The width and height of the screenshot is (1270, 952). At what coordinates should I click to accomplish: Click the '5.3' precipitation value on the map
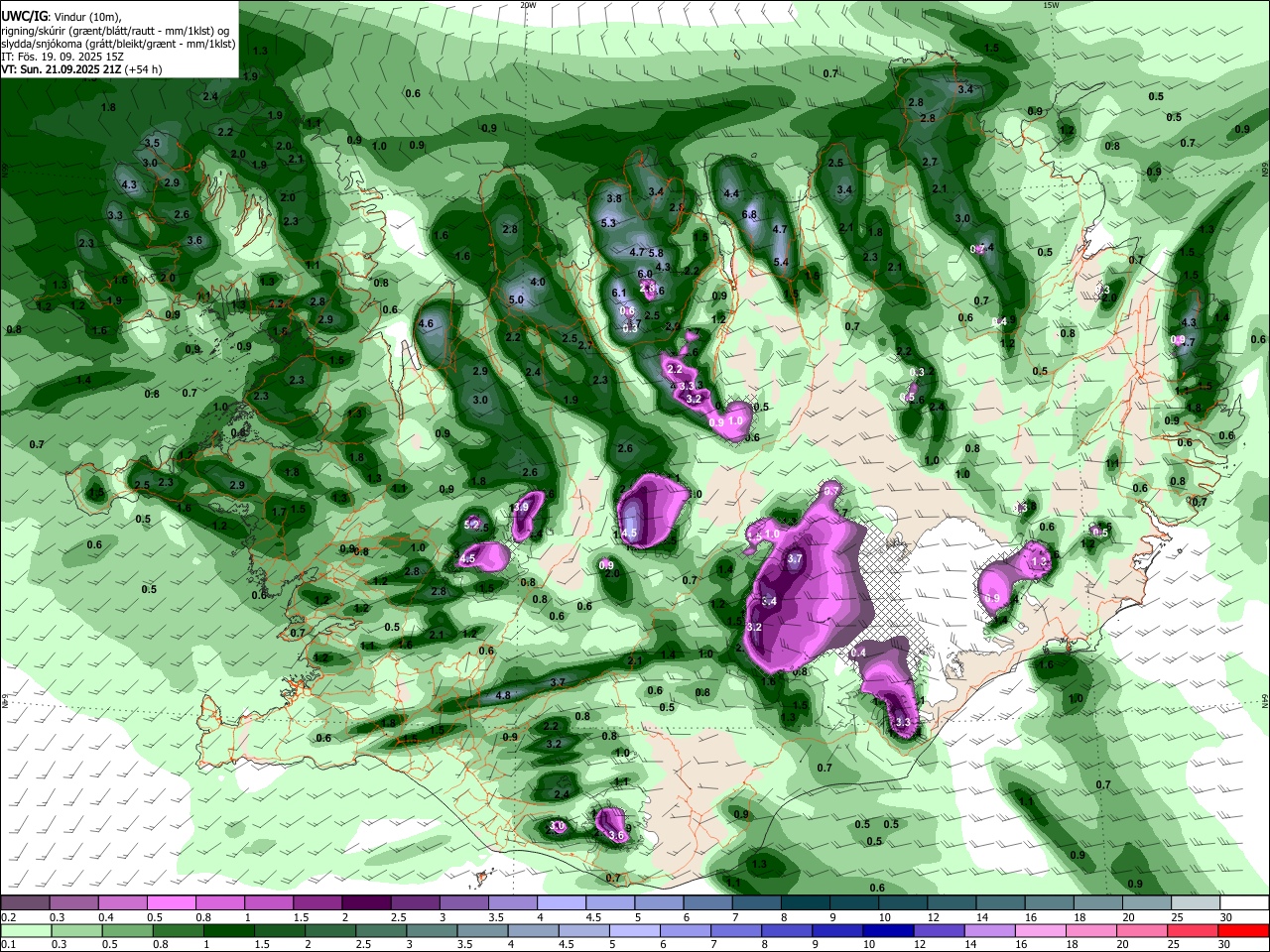(x=609, y=223)
